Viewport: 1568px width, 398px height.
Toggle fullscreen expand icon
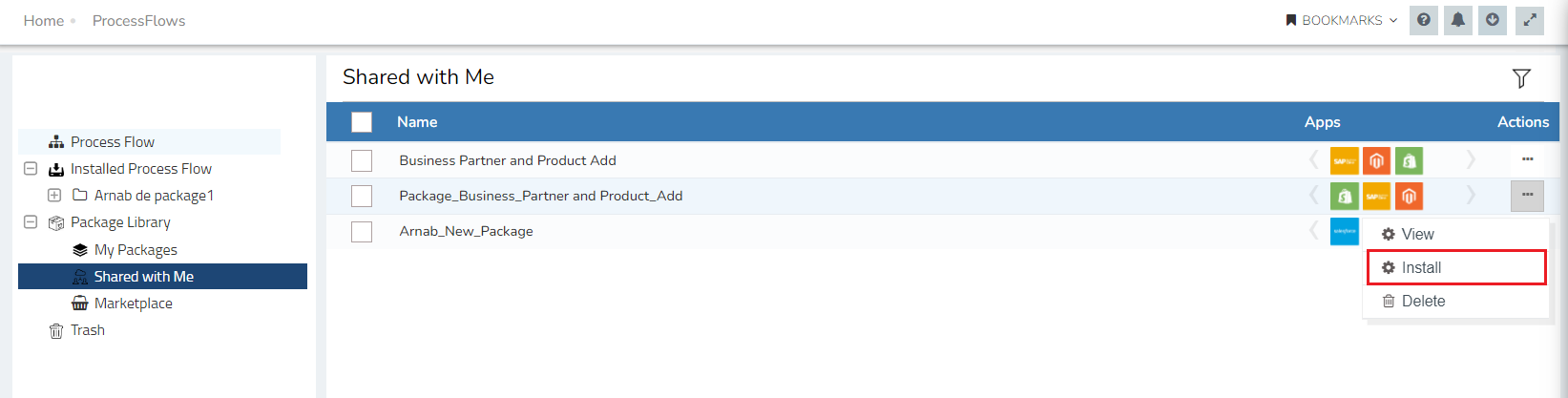click(1530, 20)
